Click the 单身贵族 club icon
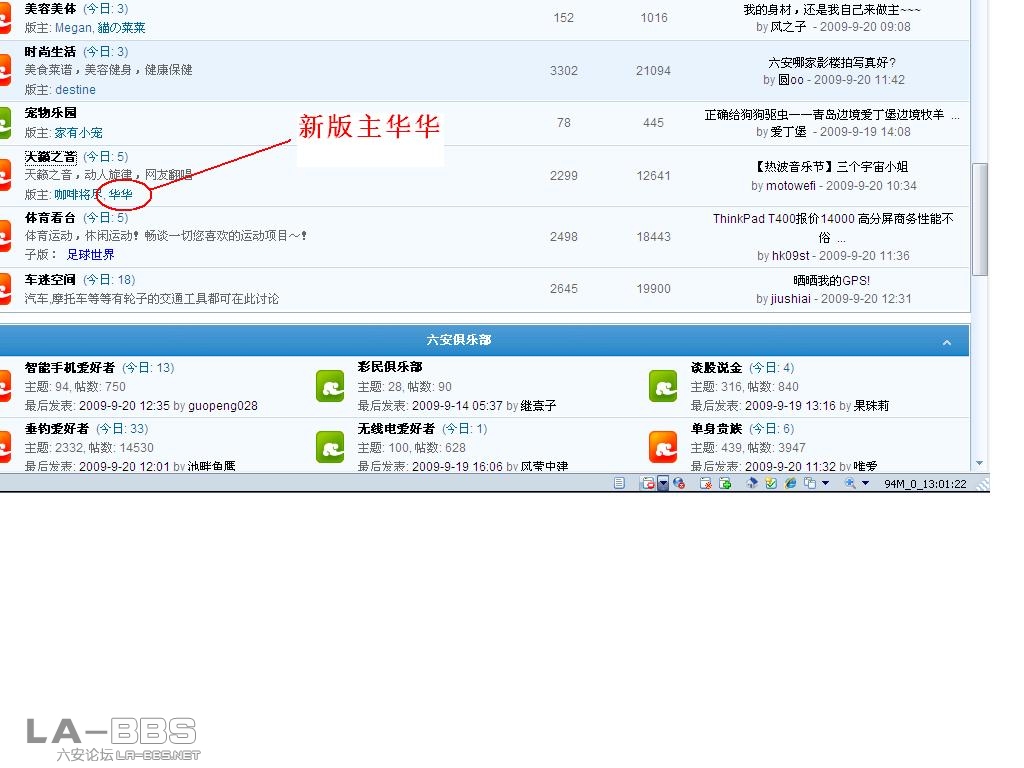The width and height of the screenshot is (1024, 768). coord(663,448)
